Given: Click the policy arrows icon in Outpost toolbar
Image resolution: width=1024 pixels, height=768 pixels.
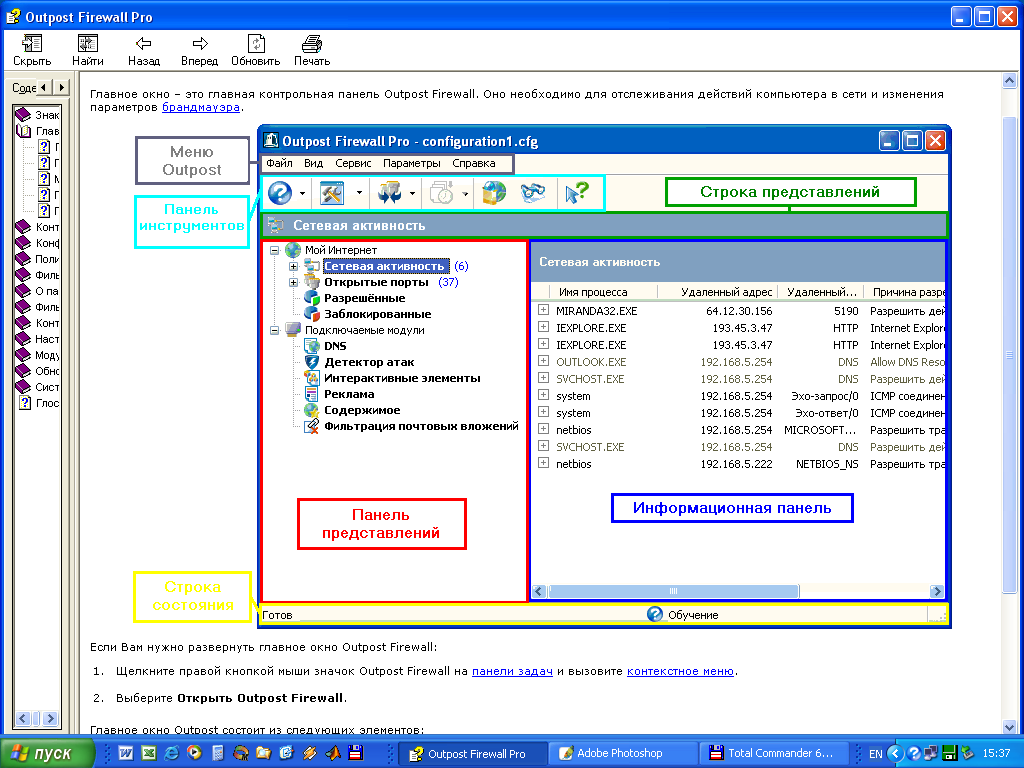Looking at the screenshot, I should point(389,193).
